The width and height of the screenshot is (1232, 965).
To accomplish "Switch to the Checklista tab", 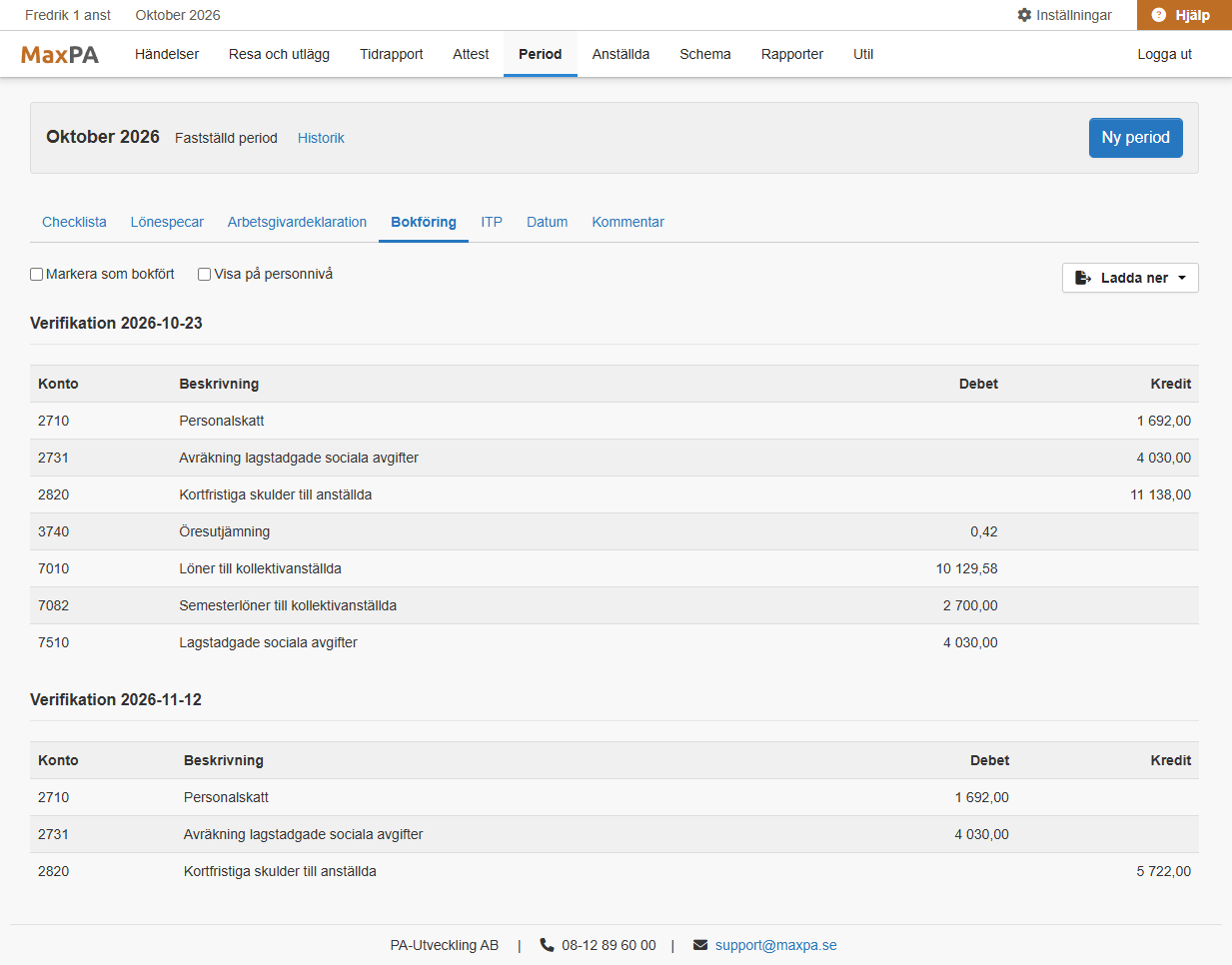I will point(74,222).
